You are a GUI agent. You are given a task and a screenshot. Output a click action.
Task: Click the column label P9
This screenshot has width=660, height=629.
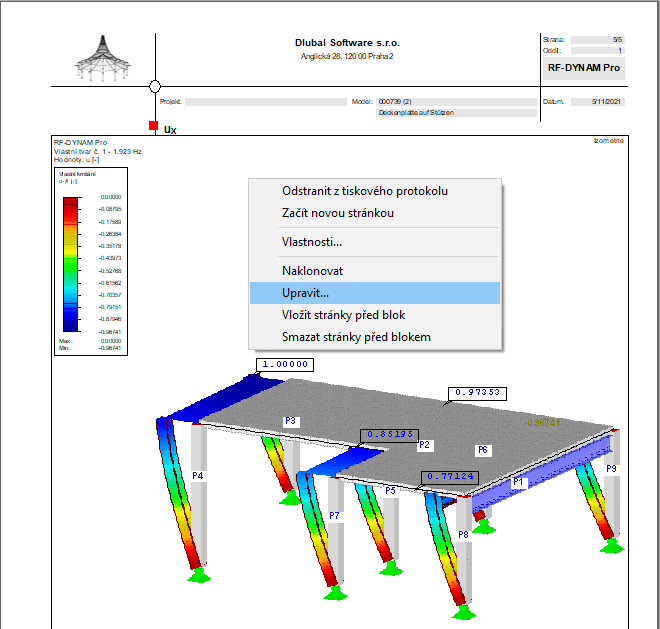[x=611, y=469]
